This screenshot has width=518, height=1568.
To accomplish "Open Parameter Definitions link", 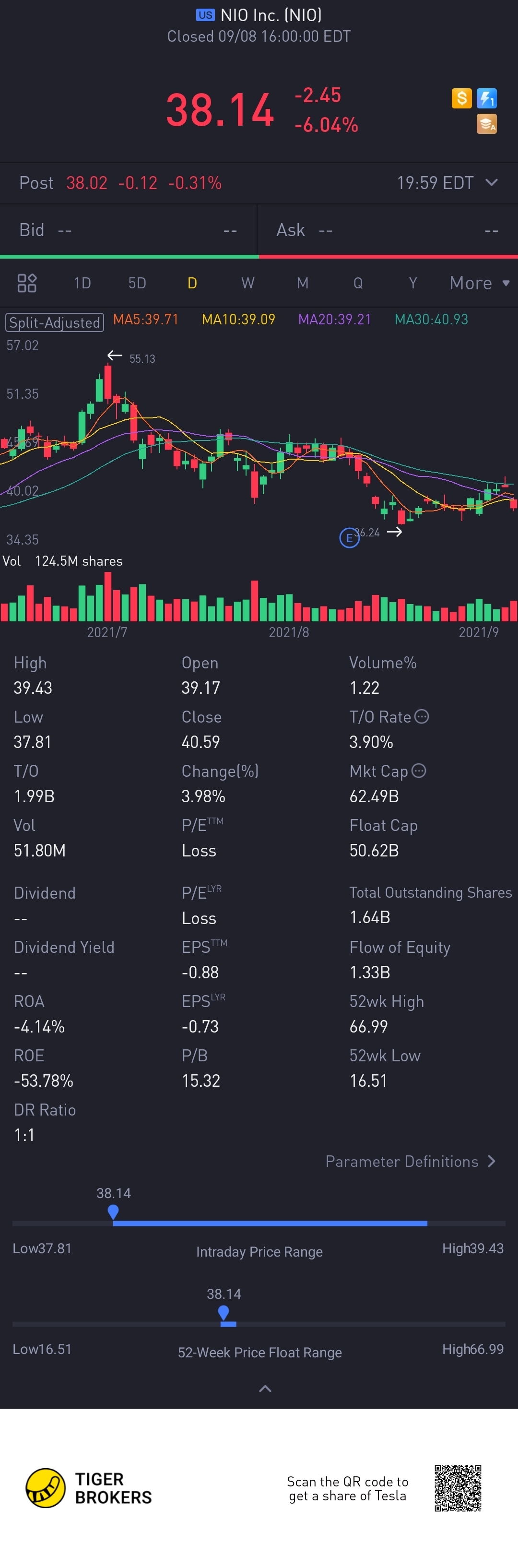I will 411,1162.
